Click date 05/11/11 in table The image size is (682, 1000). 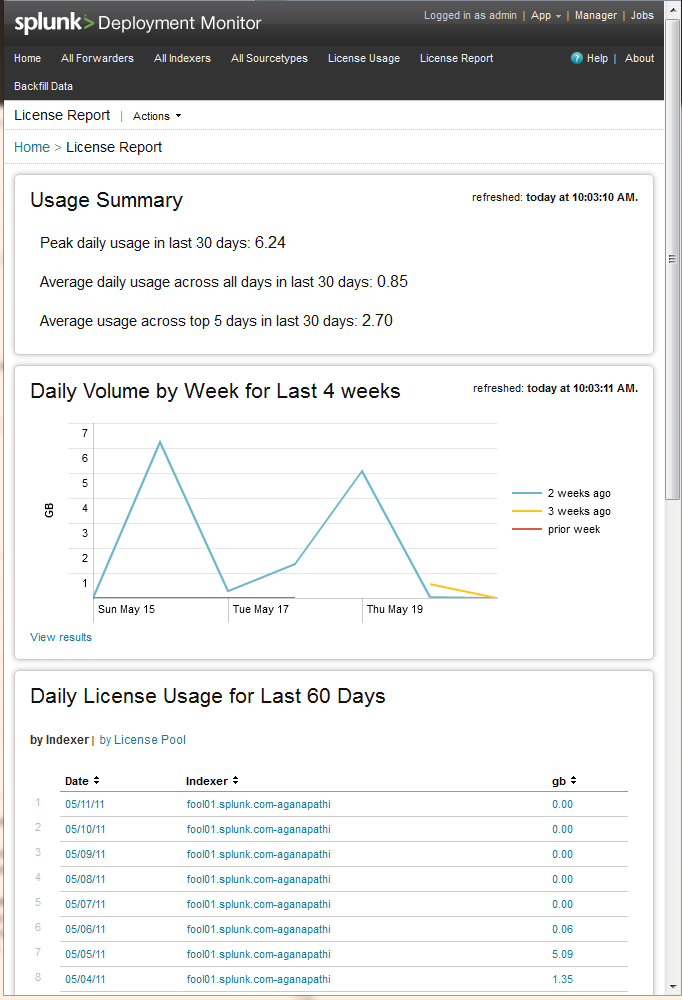(x=85, y=804)
